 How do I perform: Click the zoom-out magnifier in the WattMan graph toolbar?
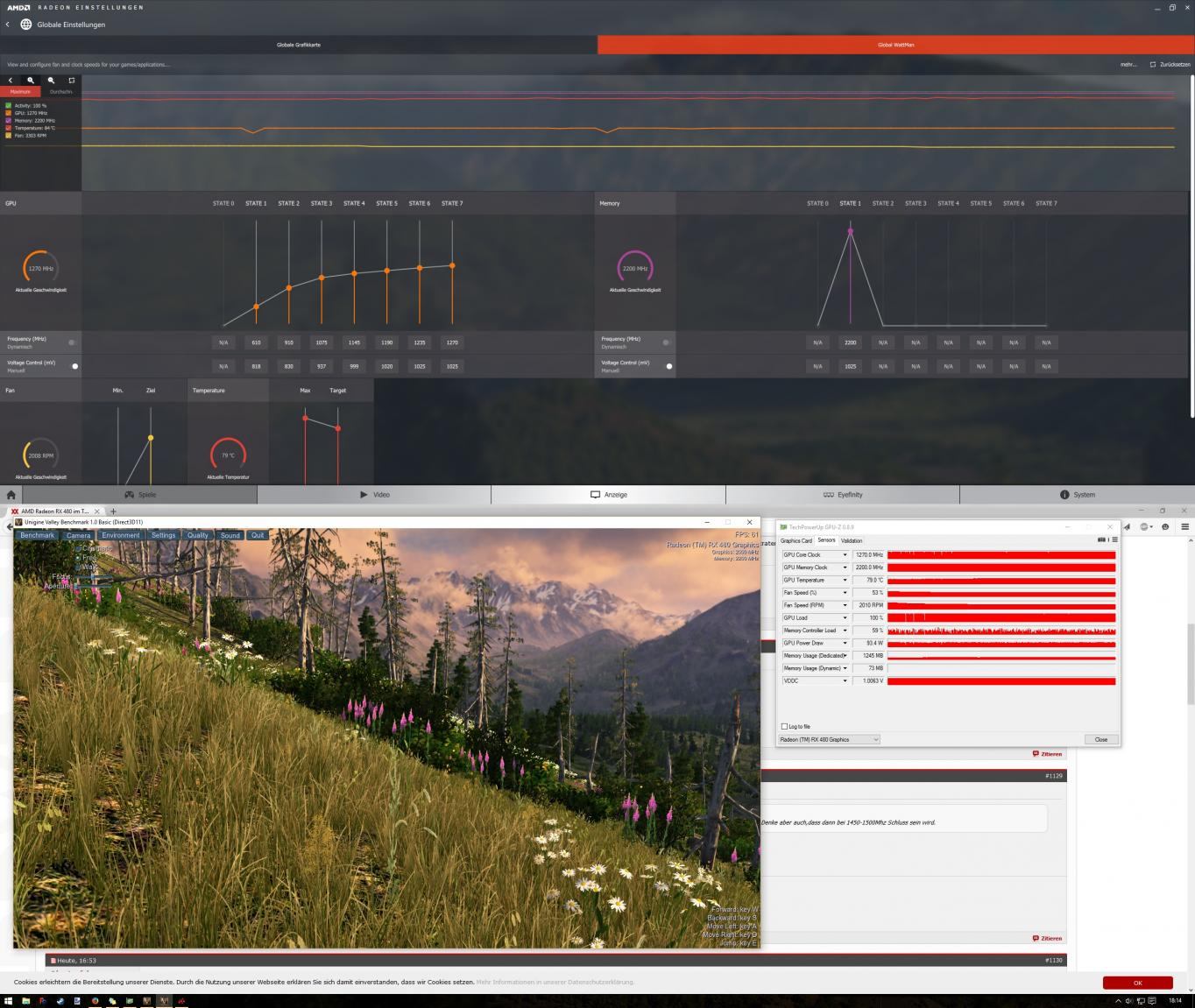coord(51,81)
